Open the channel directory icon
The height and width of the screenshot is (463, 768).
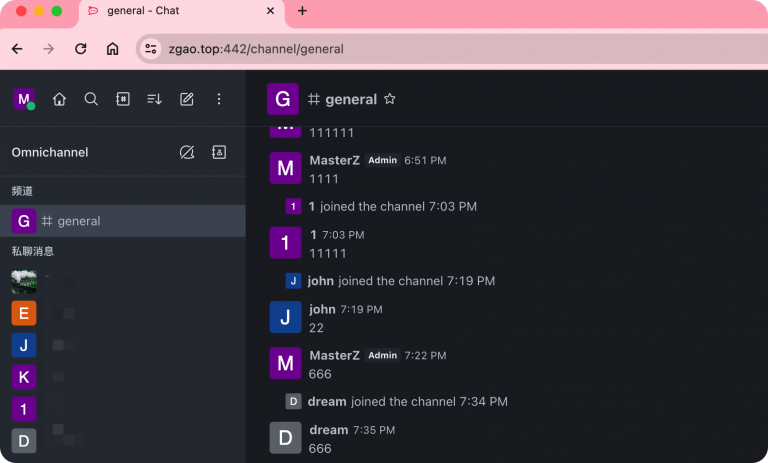122,99
